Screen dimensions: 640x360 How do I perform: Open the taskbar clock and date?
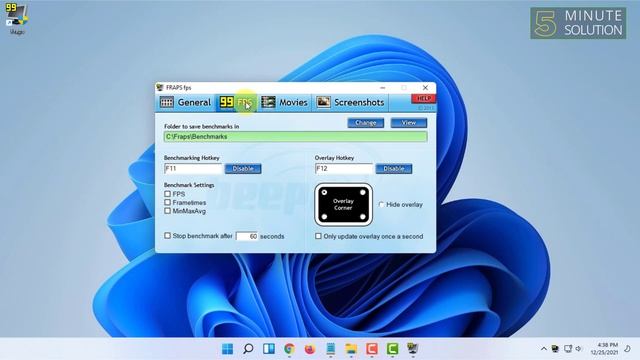click(x=604, y=349)
